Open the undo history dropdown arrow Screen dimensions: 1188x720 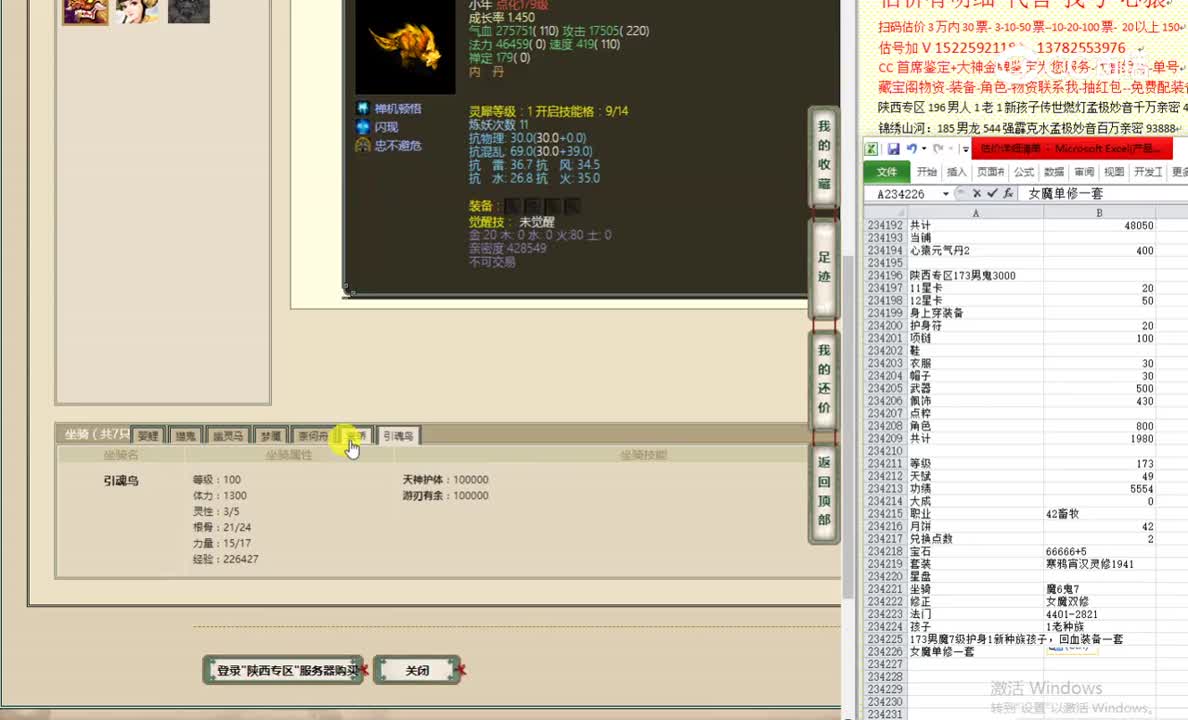point(924,149)
